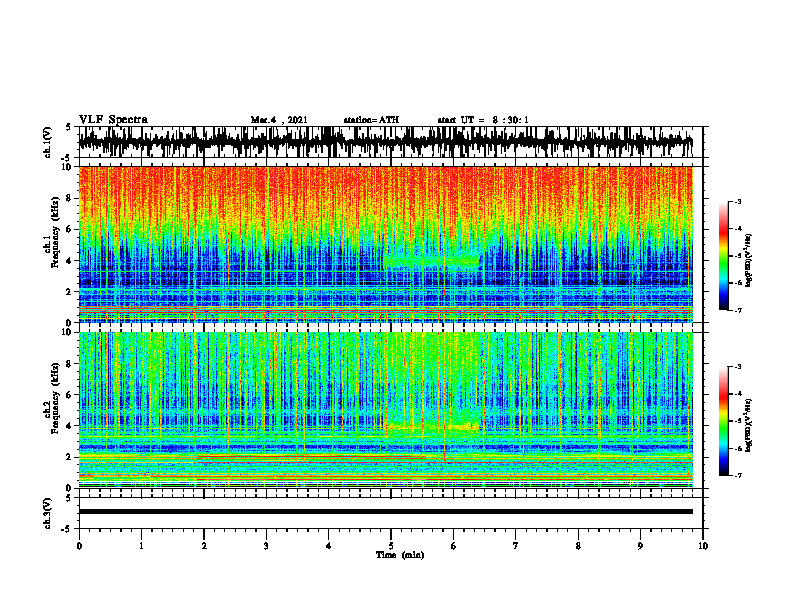Click the time axis tick label "0"

(x=79, y=546)
